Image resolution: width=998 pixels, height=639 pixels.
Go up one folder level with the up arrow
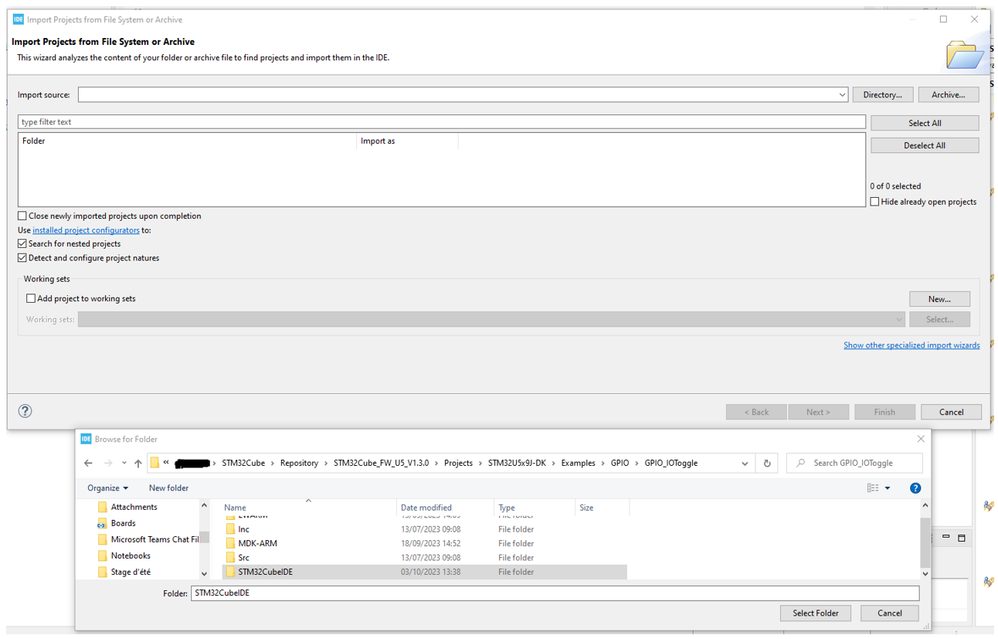(138, 463)
